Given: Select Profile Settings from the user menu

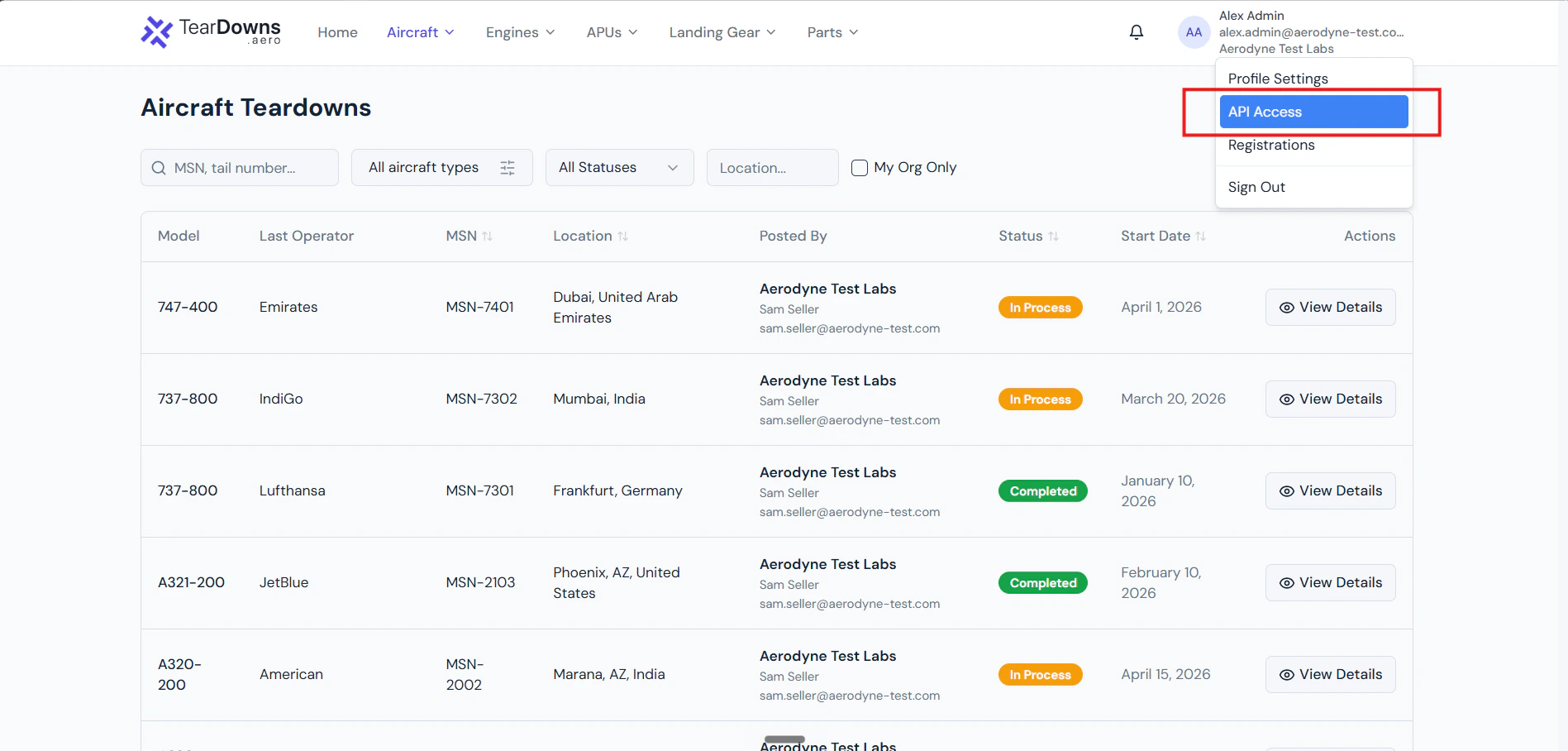Looking at the screenshot, I should pos(1313,79).
